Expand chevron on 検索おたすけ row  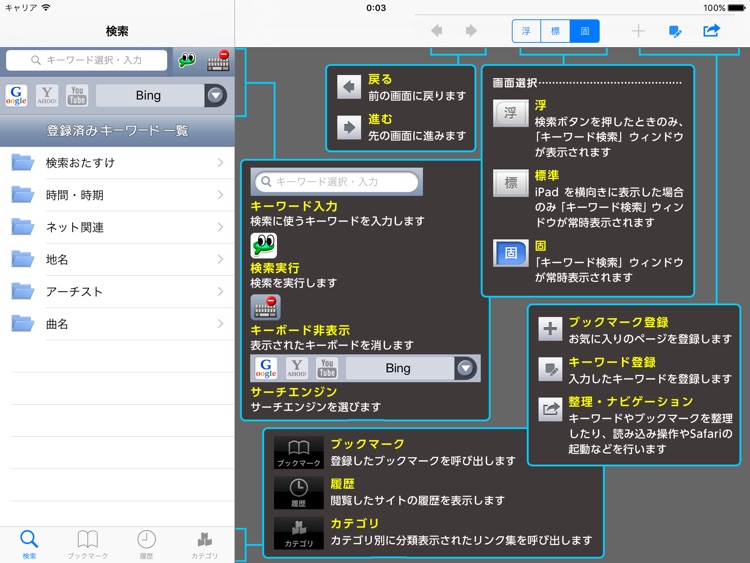(221, 163)
